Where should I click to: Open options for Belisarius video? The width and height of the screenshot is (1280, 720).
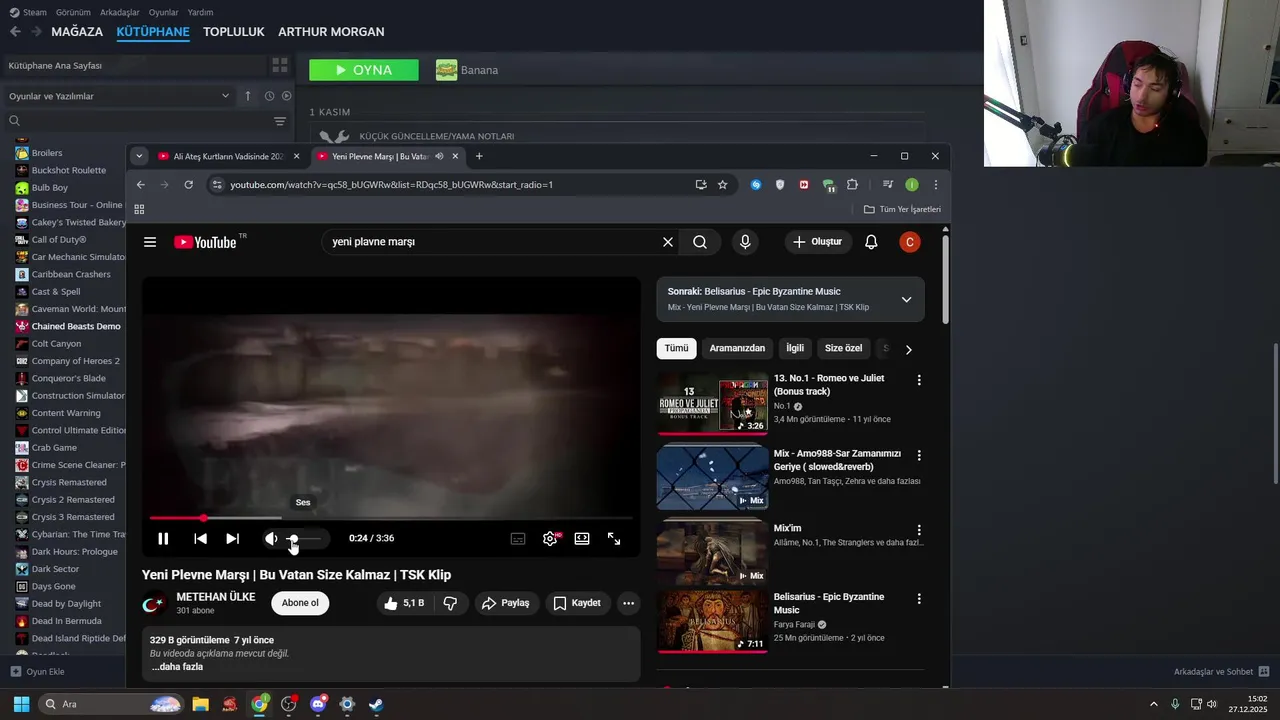(919, 598)
